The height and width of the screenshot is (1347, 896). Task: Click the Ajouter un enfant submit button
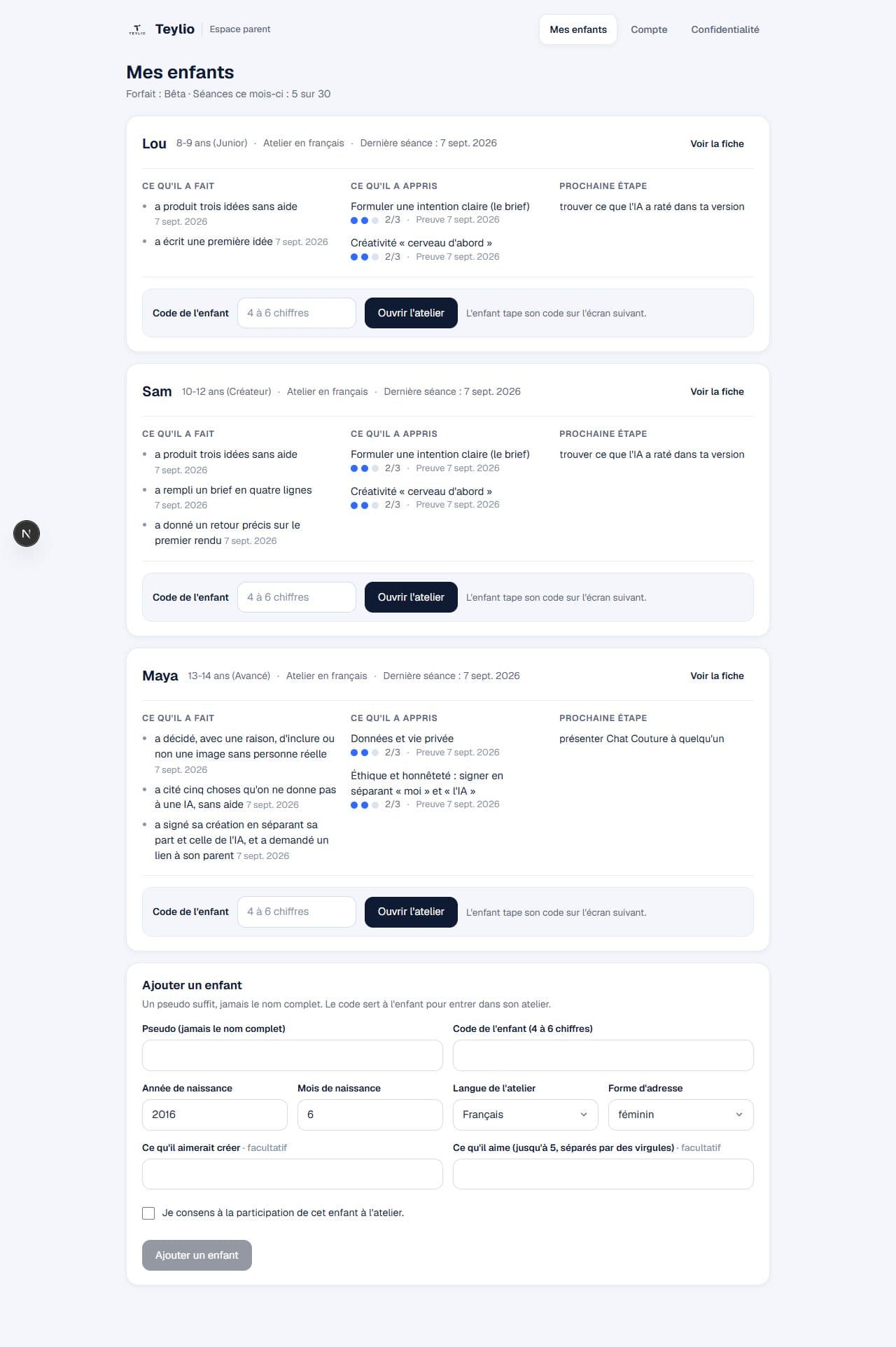coord(197,1255)
